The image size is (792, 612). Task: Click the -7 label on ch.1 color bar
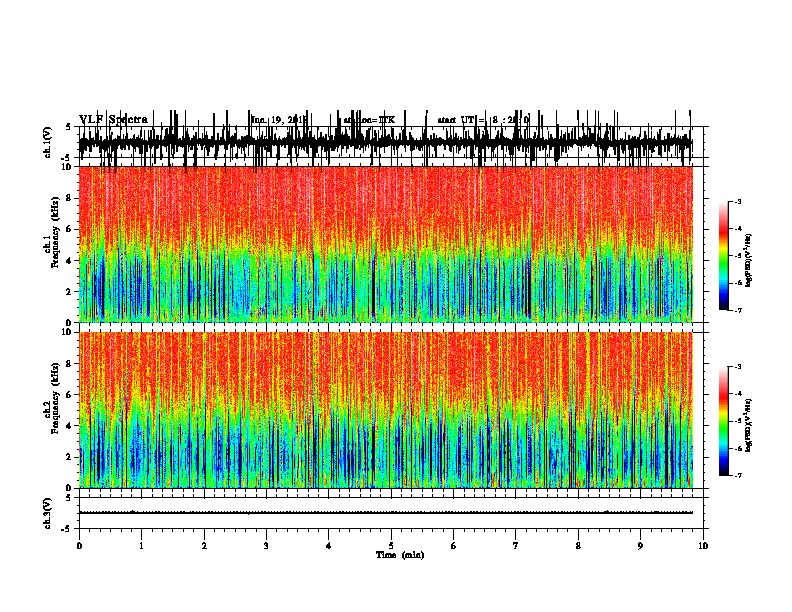737,310
